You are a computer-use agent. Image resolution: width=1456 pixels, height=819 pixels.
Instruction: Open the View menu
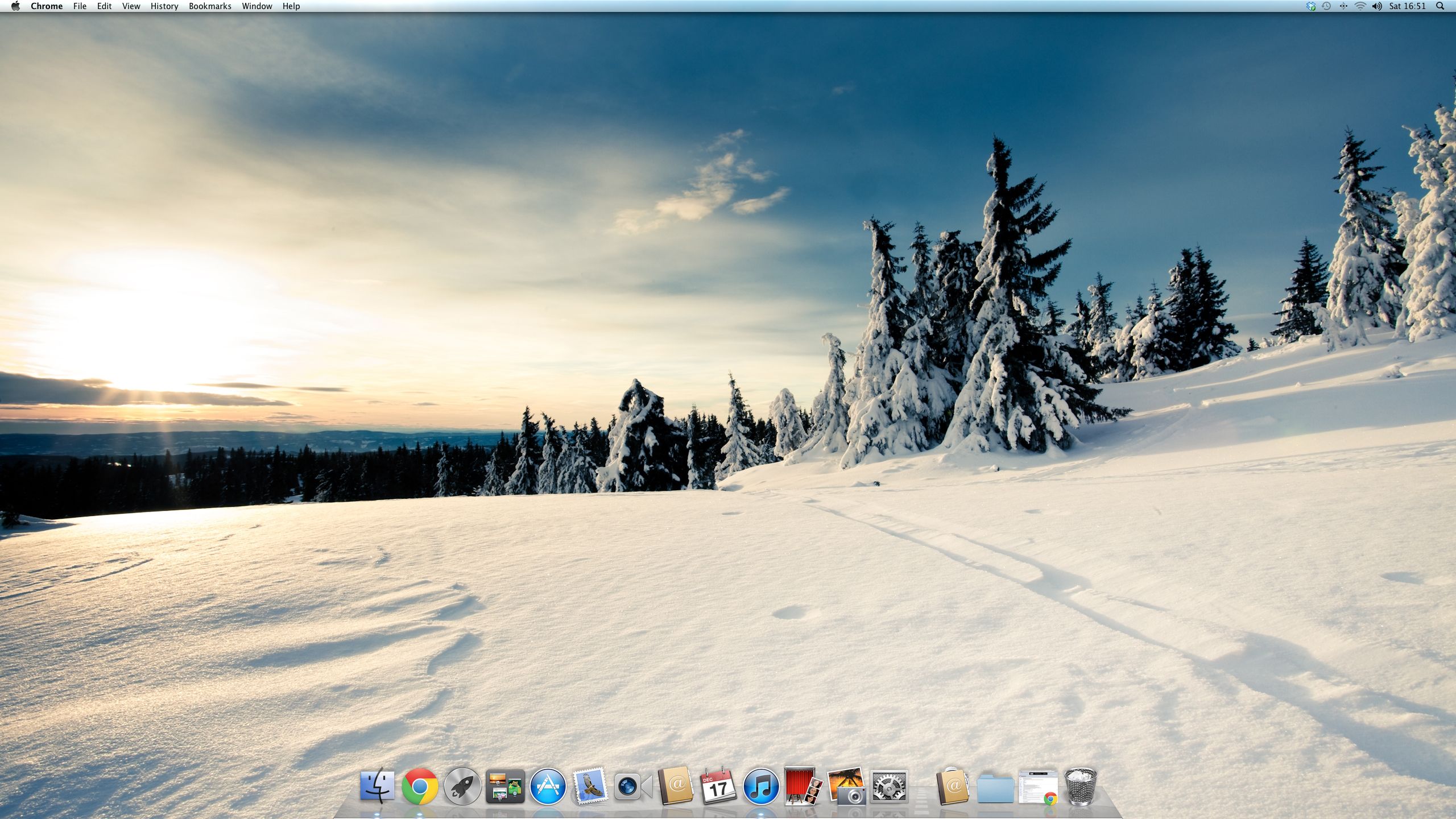[x=131, y=6]
